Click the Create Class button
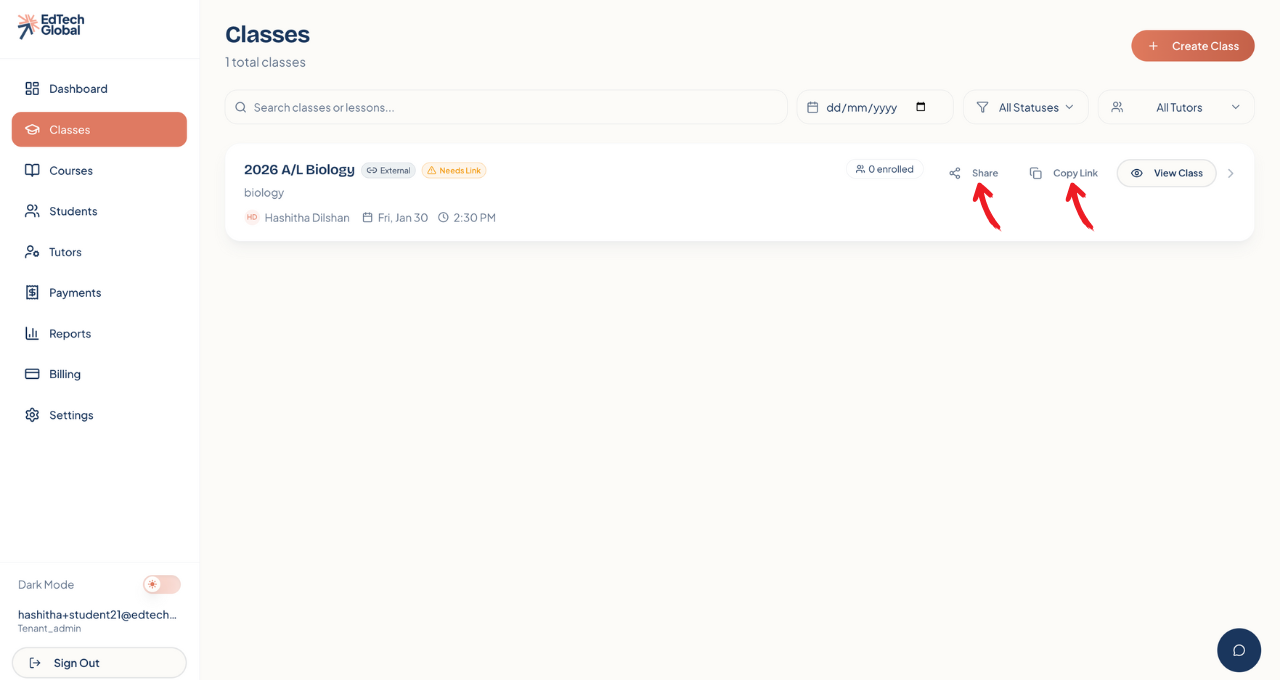Screen dimensions: 1280x680 point(1192,46)
